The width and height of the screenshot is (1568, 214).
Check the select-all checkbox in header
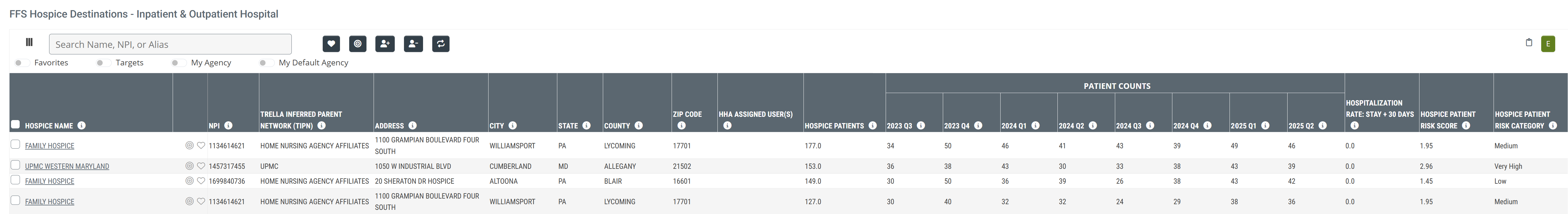click(x=15, y=125)
